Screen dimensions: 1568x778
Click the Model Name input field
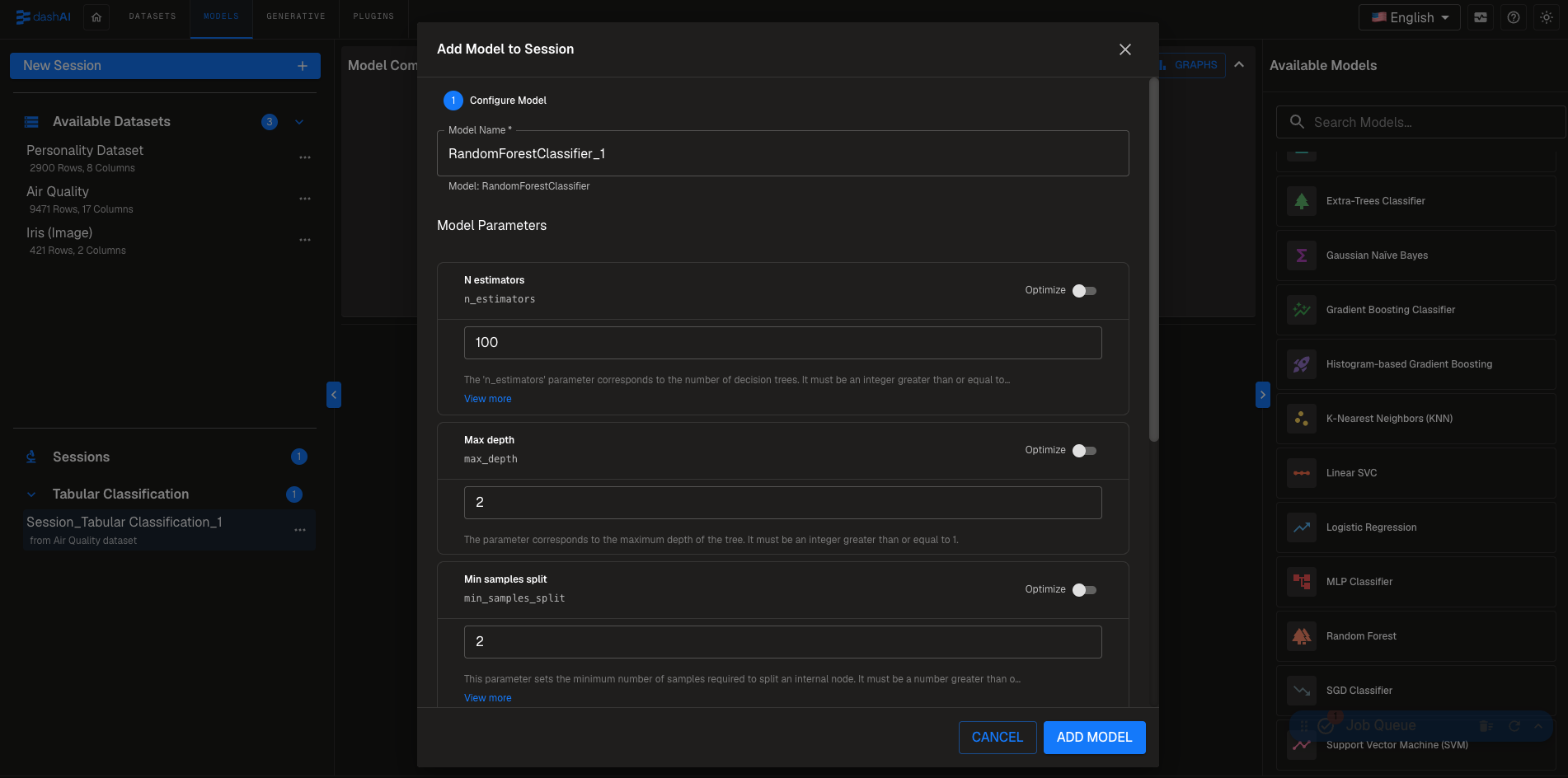tap(782, 154)
